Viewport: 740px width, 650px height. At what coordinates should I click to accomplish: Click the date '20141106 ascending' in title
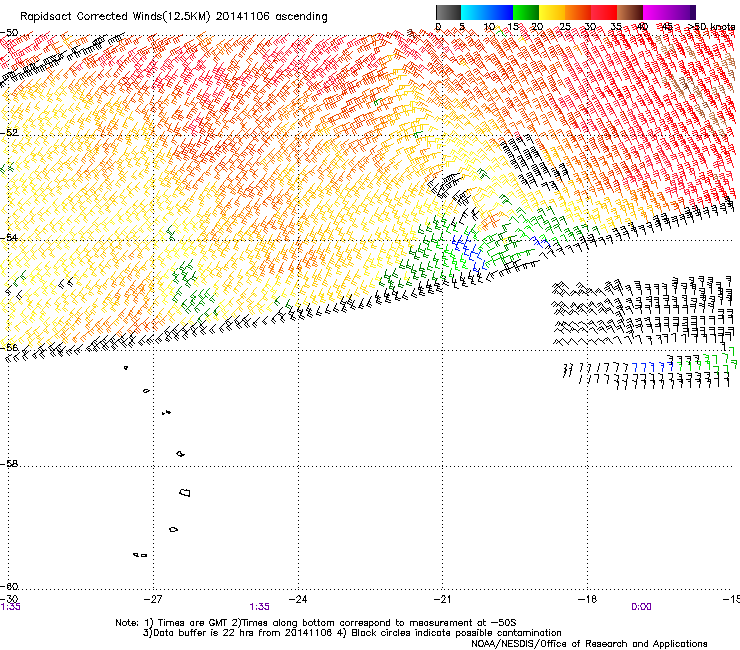click(271, 17)
